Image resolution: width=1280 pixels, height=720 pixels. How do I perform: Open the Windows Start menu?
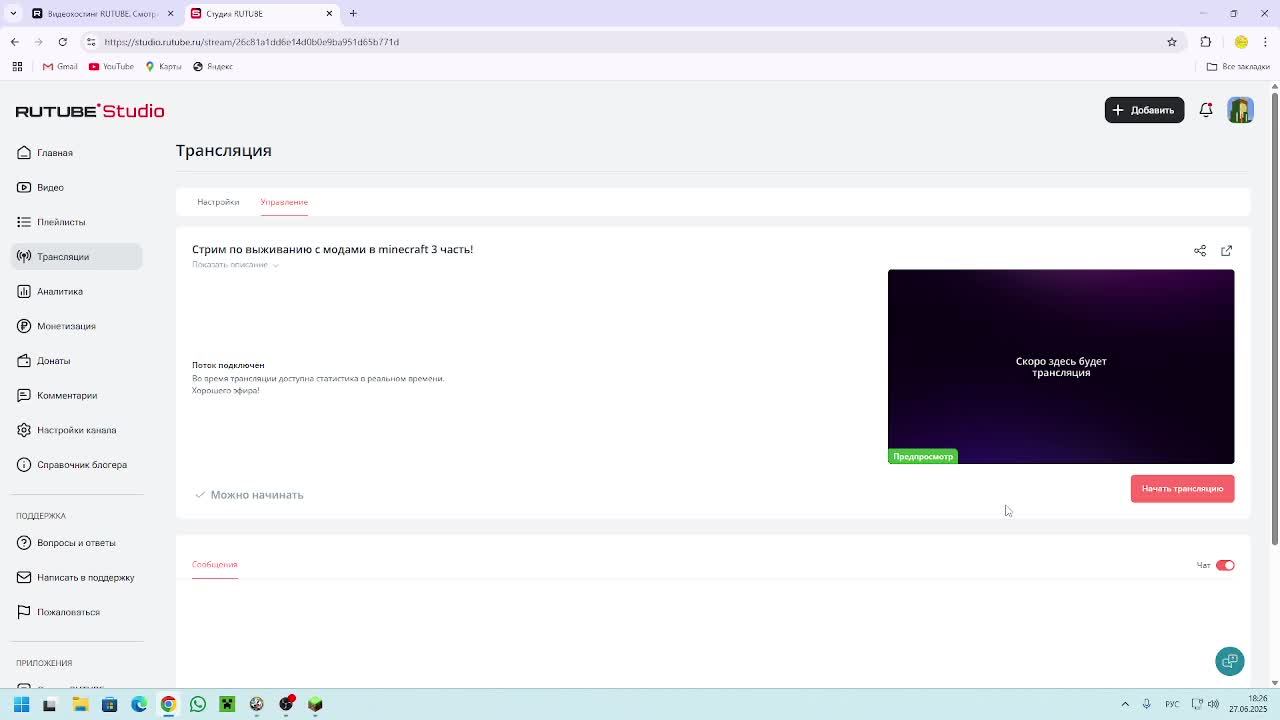pyautogui.click(x=21, y=704)
